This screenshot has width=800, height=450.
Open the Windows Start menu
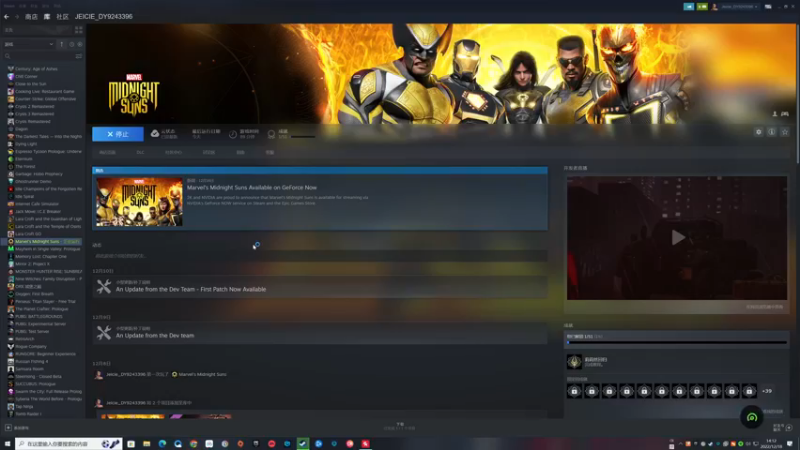(7, 444)
